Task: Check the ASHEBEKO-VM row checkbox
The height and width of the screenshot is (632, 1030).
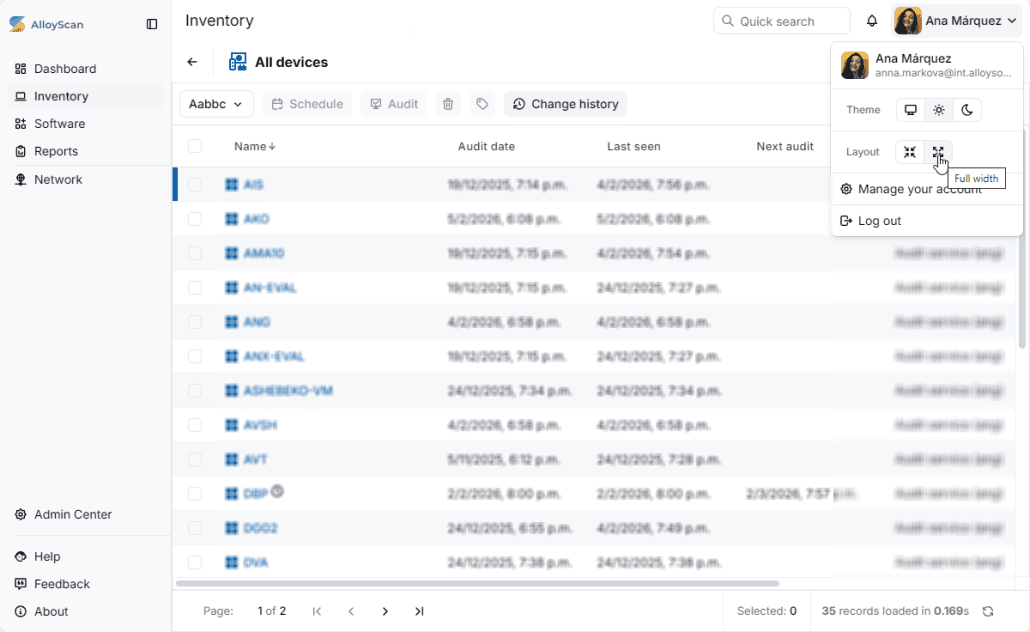Action: [x=195, y=390]
